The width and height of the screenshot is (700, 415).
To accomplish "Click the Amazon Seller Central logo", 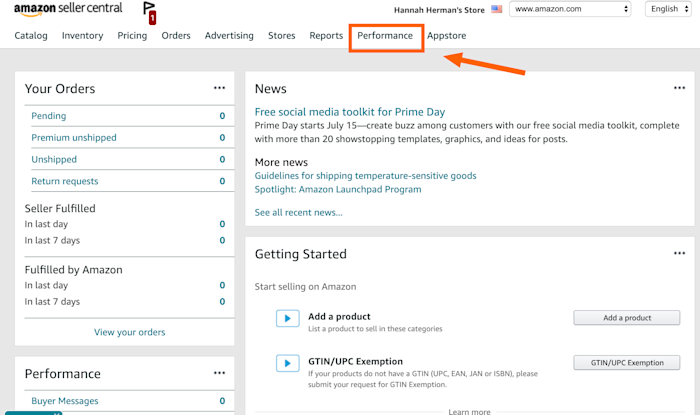I will pos(68,9).
